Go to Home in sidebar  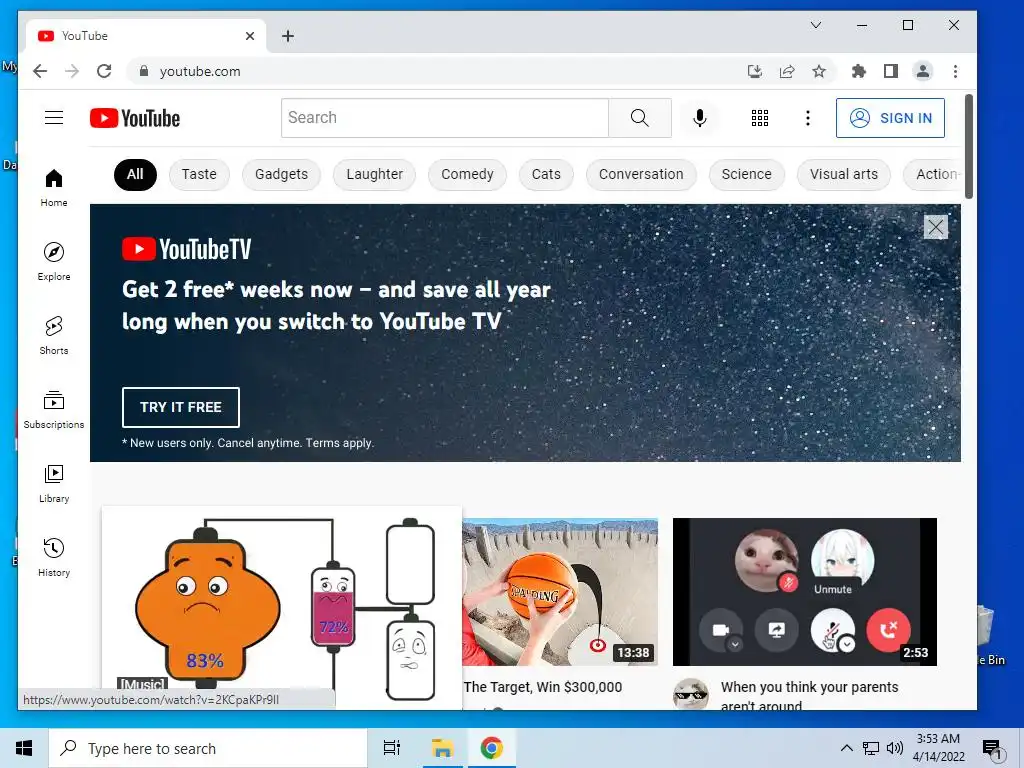click(x=54, y=188)
